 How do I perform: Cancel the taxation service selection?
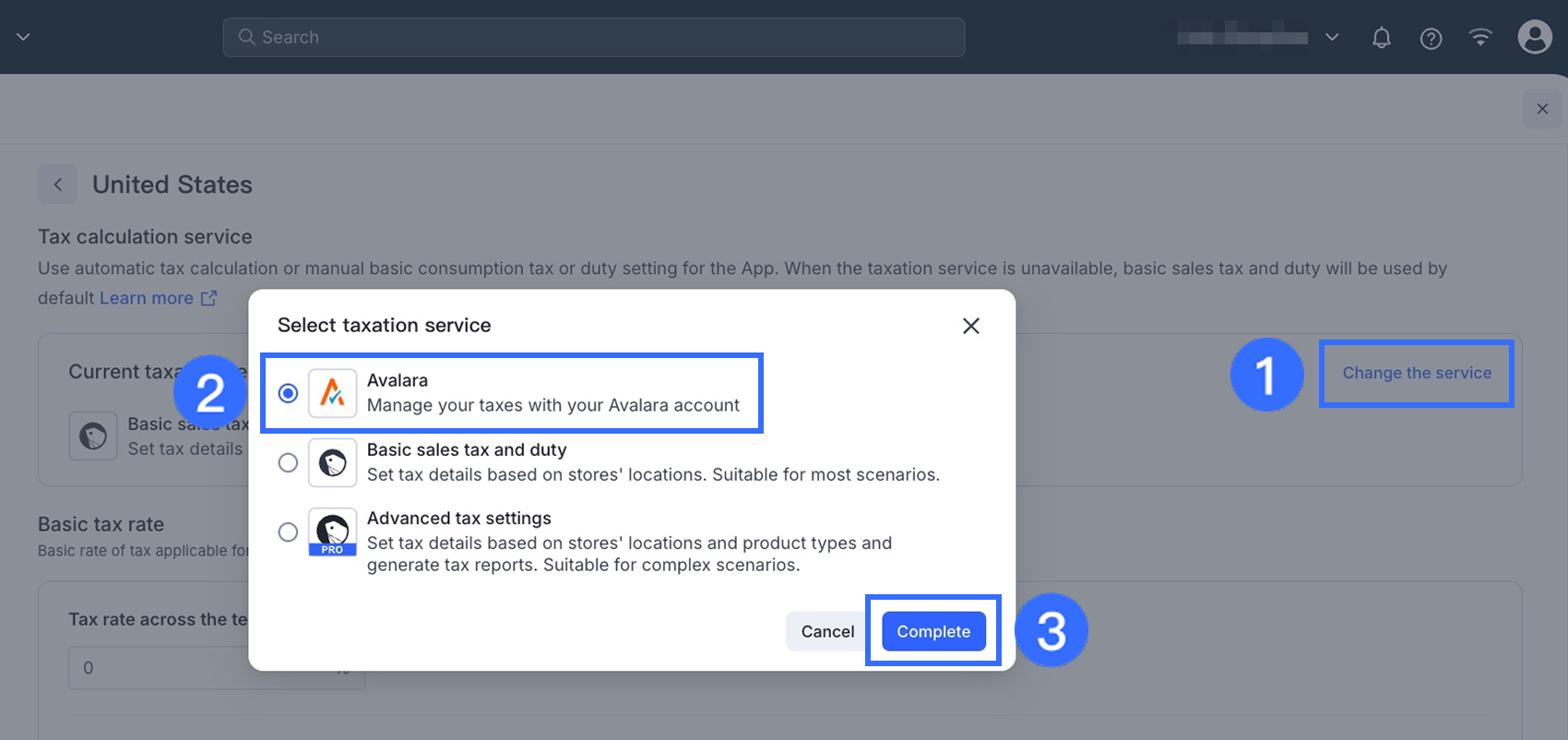click(x=827, y=631)
